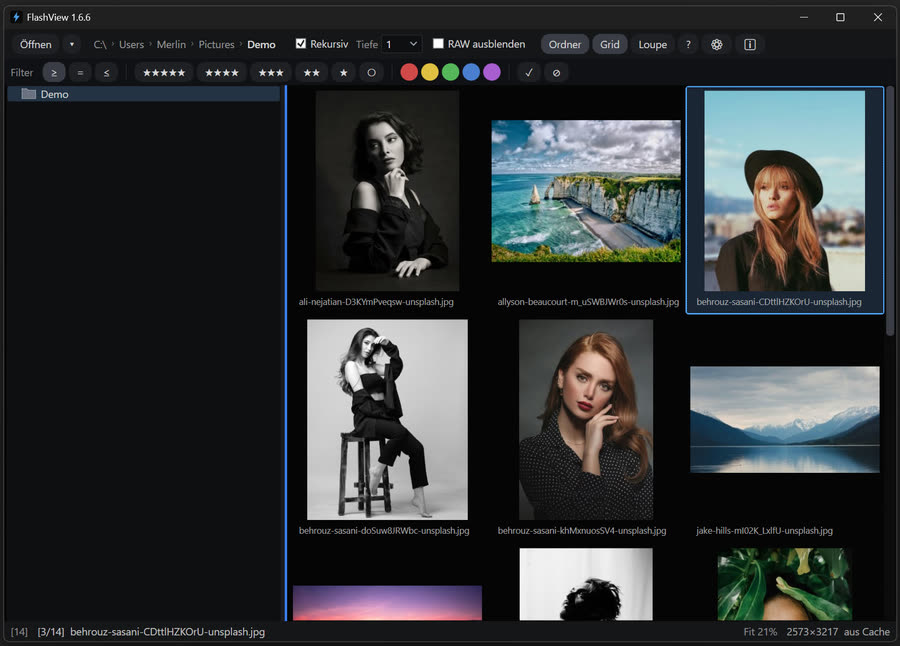Click the five-star rating filter
This screenshot has width=900, height=646.
163,72
